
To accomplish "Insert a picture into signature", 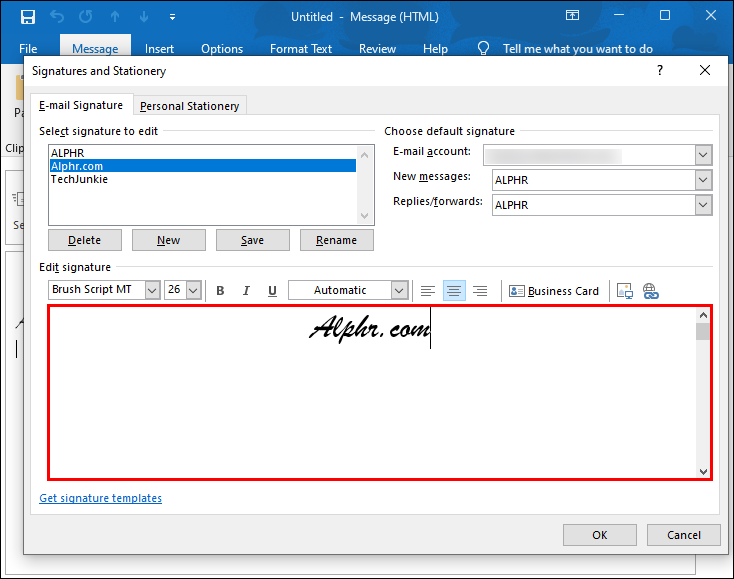I will [x=624, y=291].
